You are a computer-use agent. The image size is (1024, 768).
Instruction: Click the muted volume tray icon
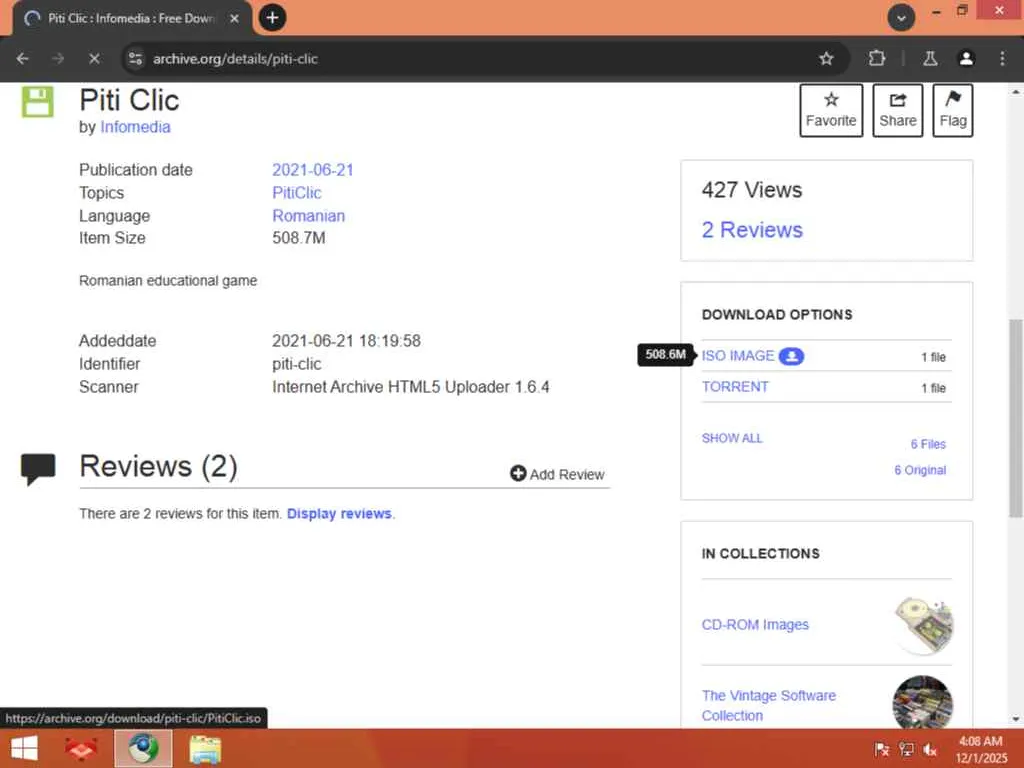(930, 749)
